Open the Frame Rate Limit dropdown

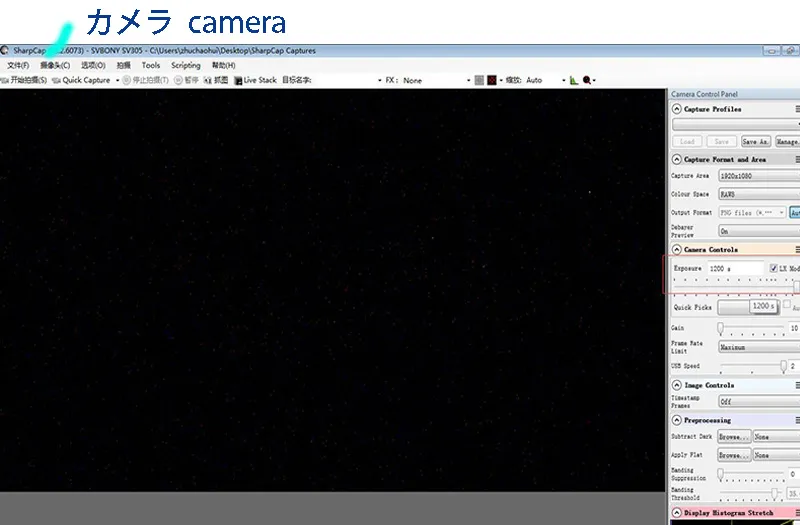(x=758, y=347)
